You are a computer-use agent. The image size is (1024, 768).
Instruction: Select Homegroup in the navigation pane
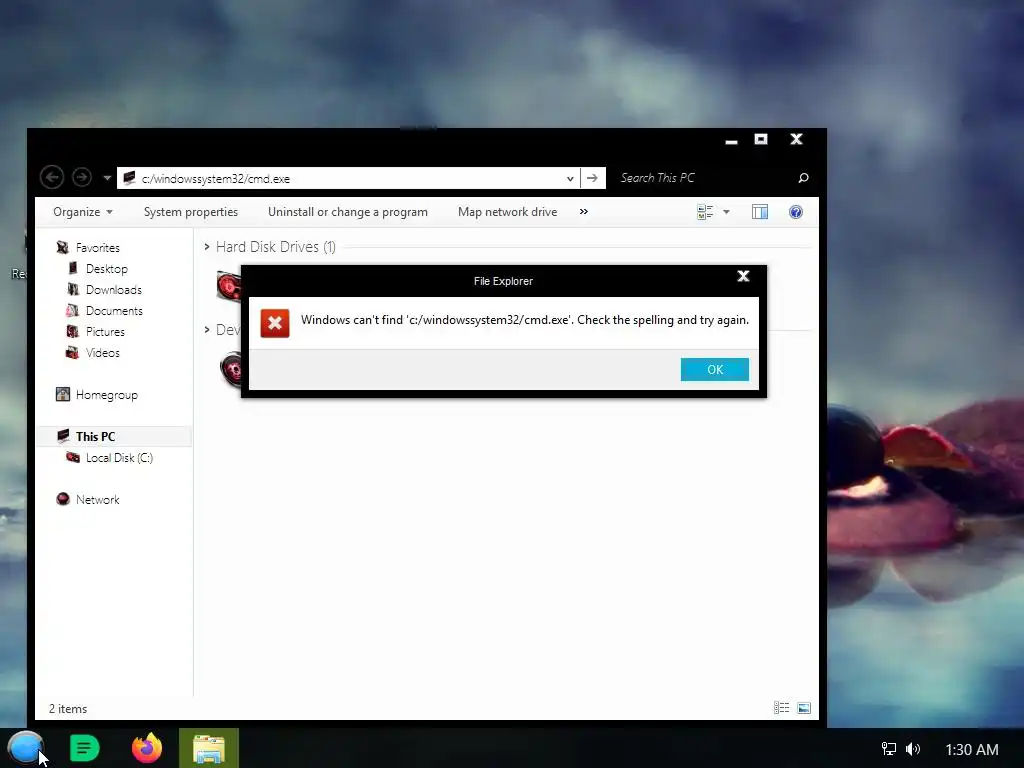[x=106, y=395]
